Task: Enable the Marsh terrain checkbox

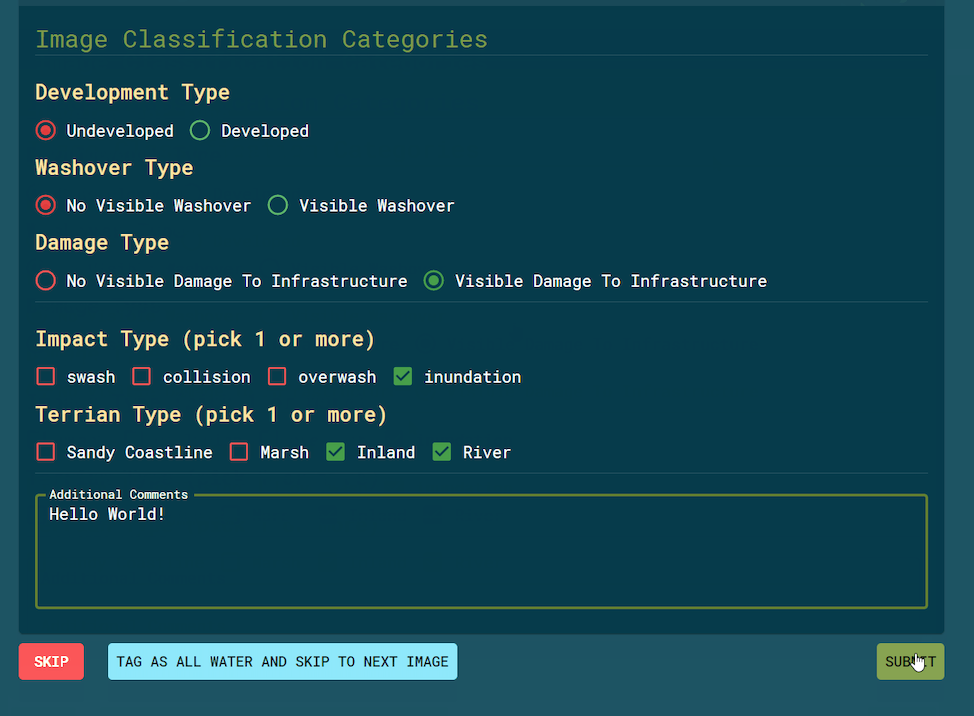Action: 238,452
